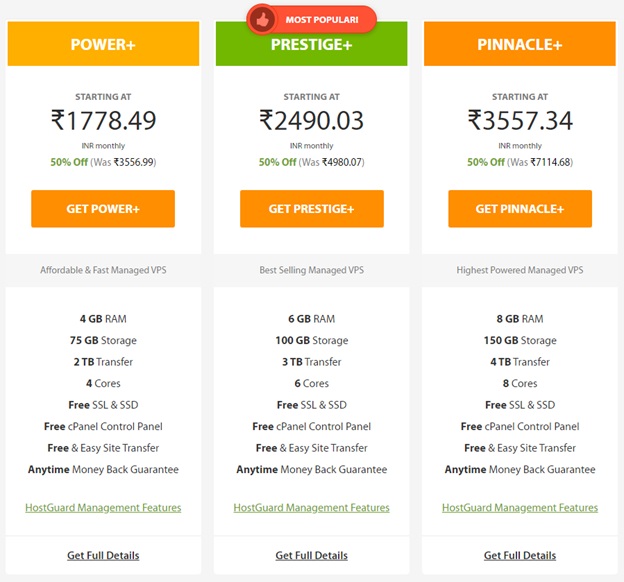Open Get Full Details for Pinnacle+ plan
The image size is (624, 582).
coord(520,555)
